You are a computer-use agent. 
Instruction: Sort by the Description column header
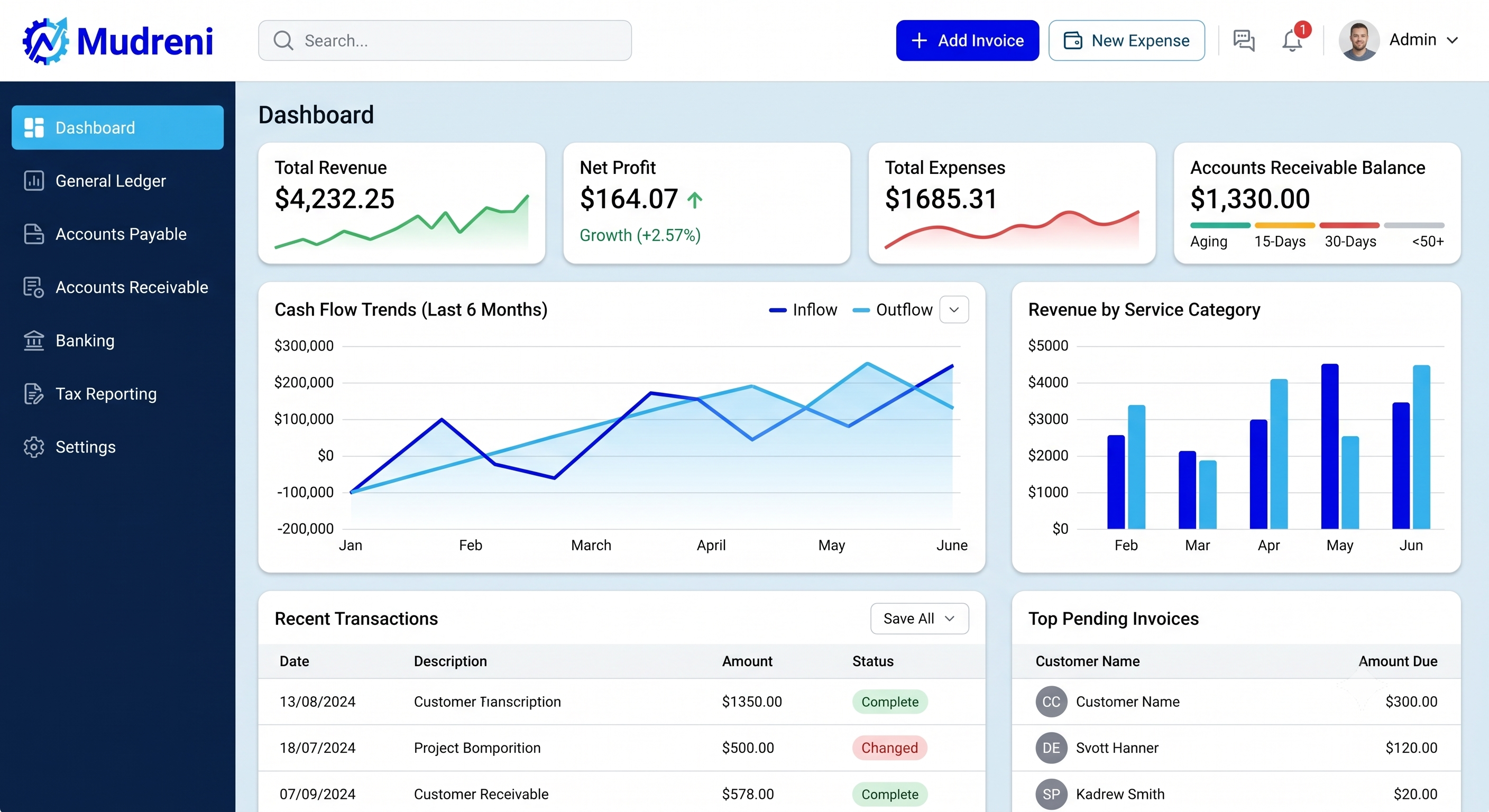451,661
